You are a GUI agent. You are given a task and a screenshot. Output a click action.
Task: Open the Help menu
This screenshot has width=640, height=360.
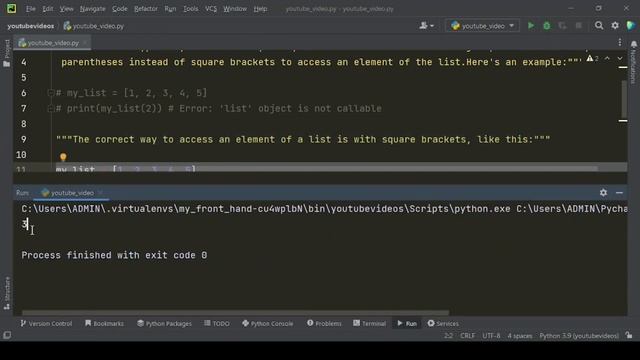point(260,9)
